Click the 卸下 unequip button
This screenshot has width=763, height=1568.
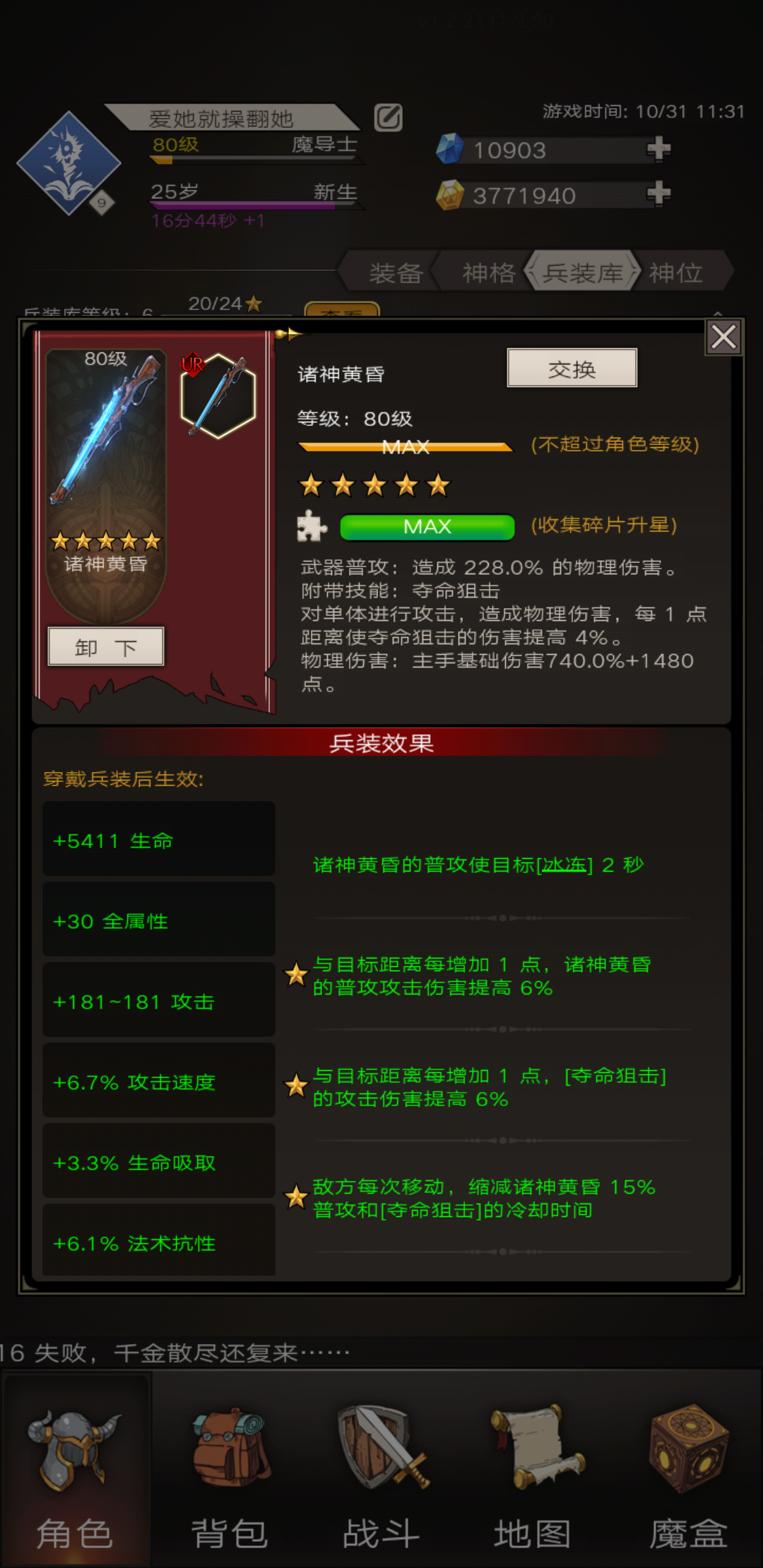coord(106,646)
